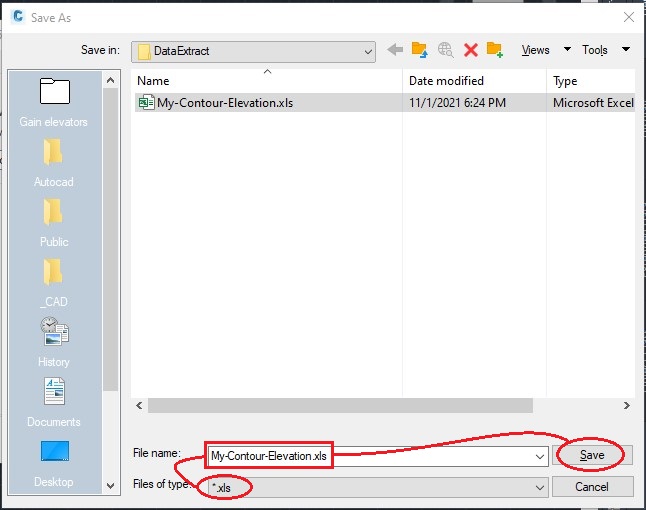Click the Save button

592,455
